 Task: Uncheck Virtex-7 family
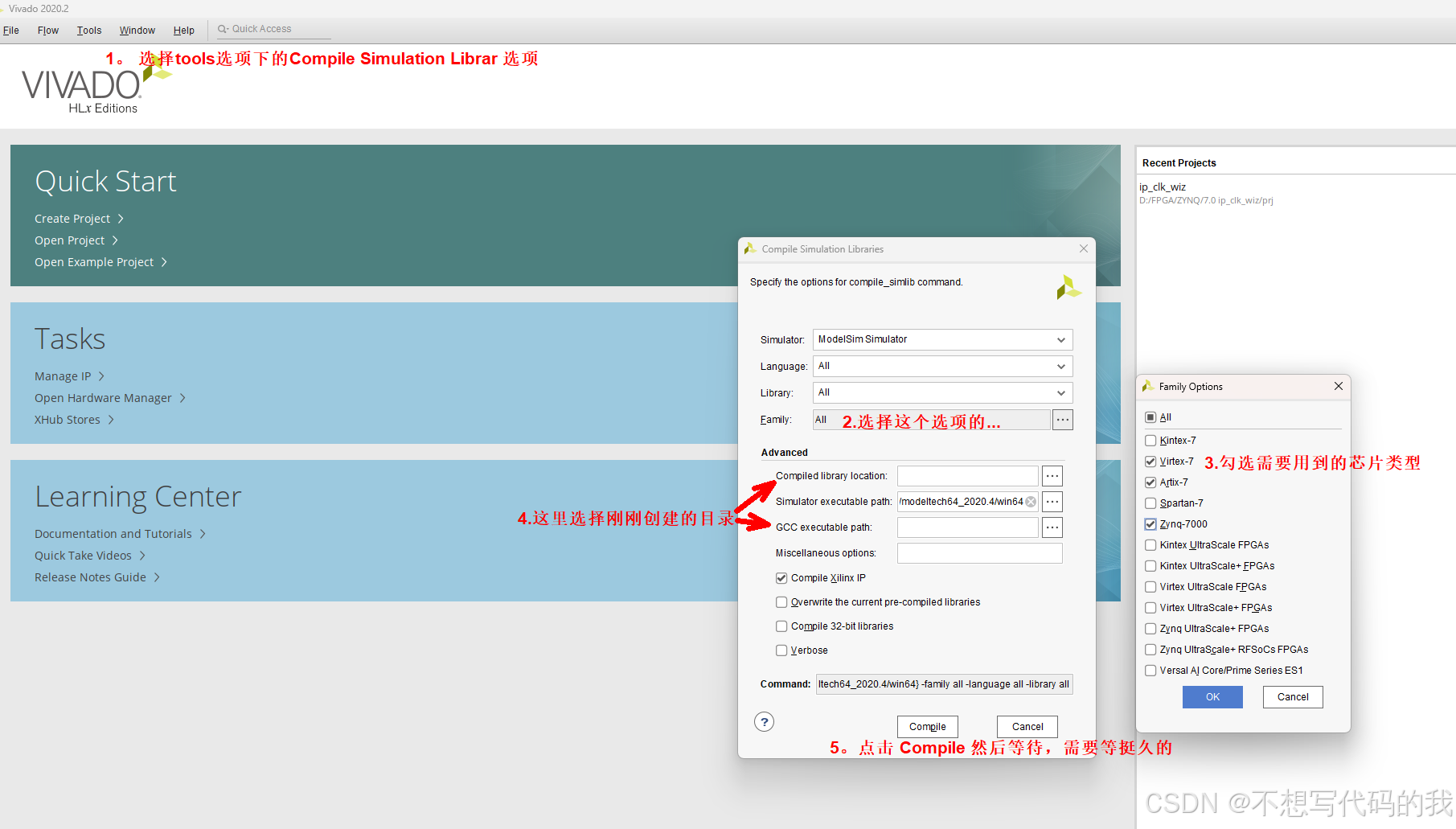pyautogui.click(x=1150, y=462)
